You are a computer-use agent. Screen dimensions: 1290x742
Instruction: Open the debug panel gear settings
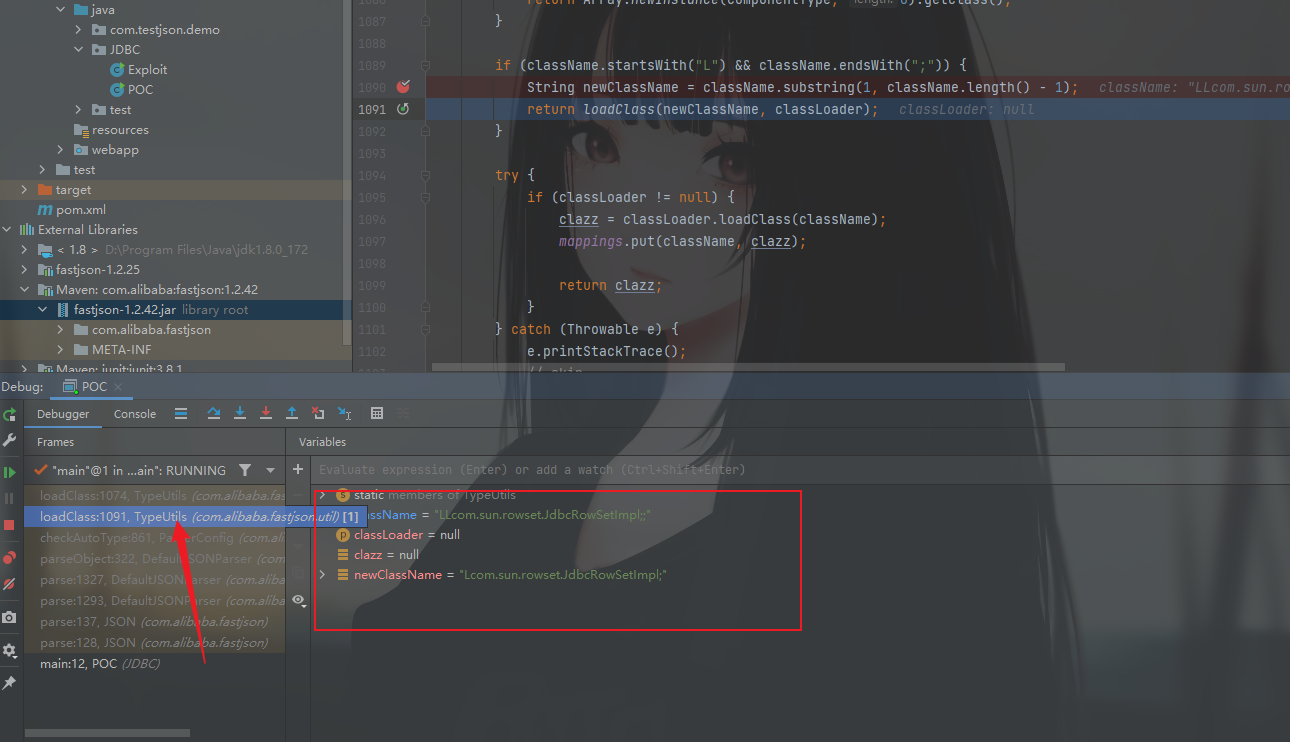9,650
